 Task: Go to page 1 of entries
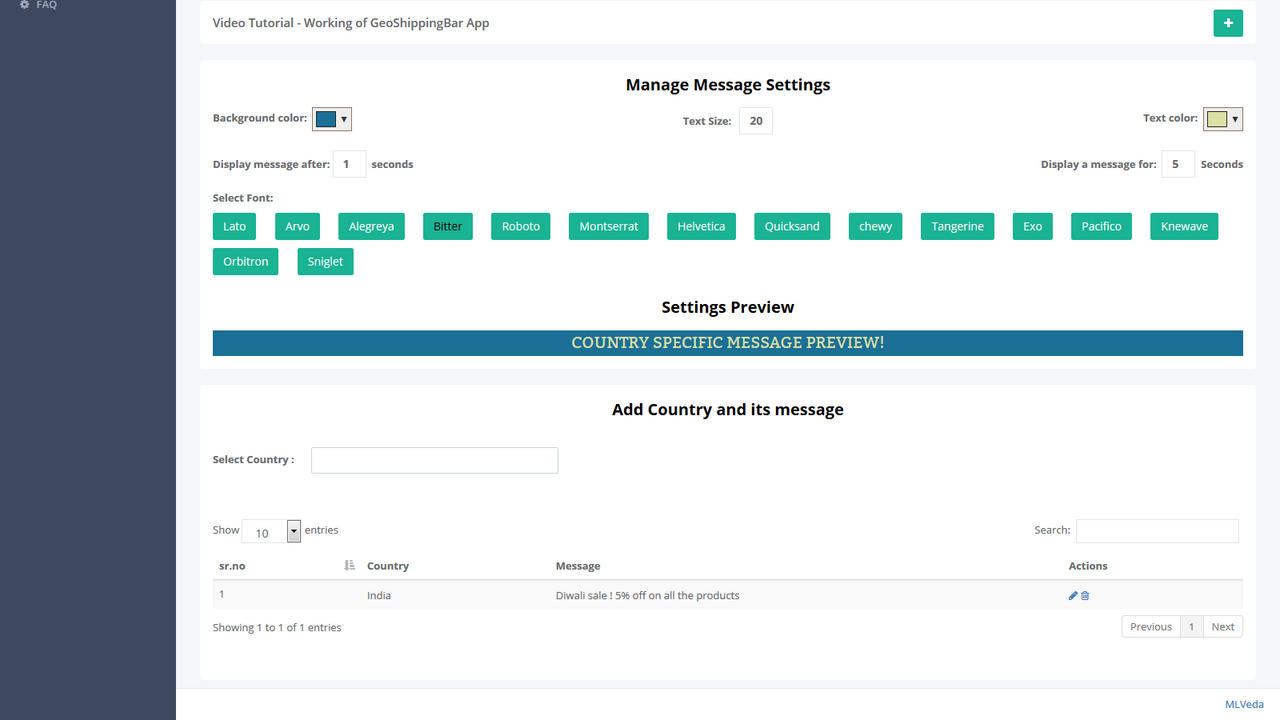1191,627
